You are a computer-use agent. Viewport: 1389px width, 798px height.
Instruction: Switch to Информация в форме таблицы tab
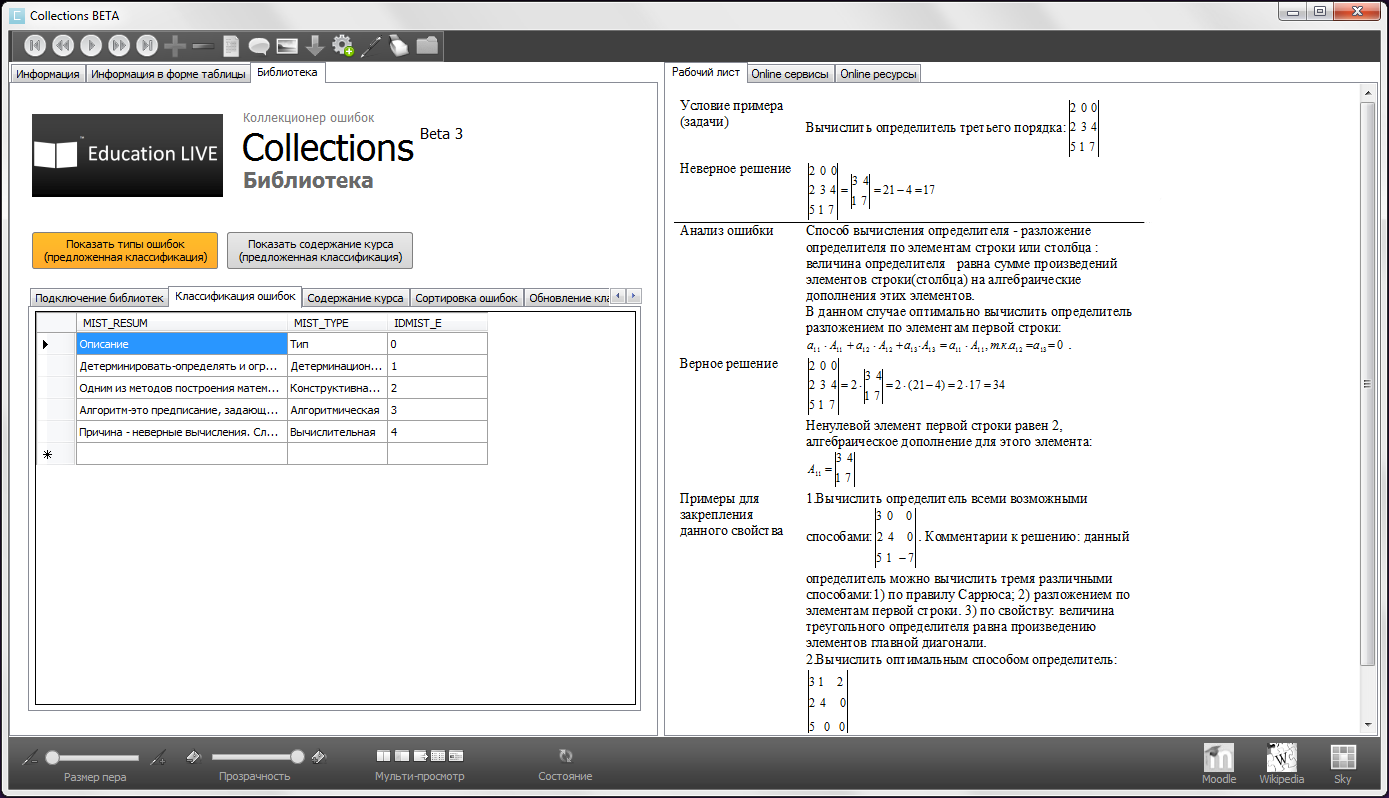168,74
